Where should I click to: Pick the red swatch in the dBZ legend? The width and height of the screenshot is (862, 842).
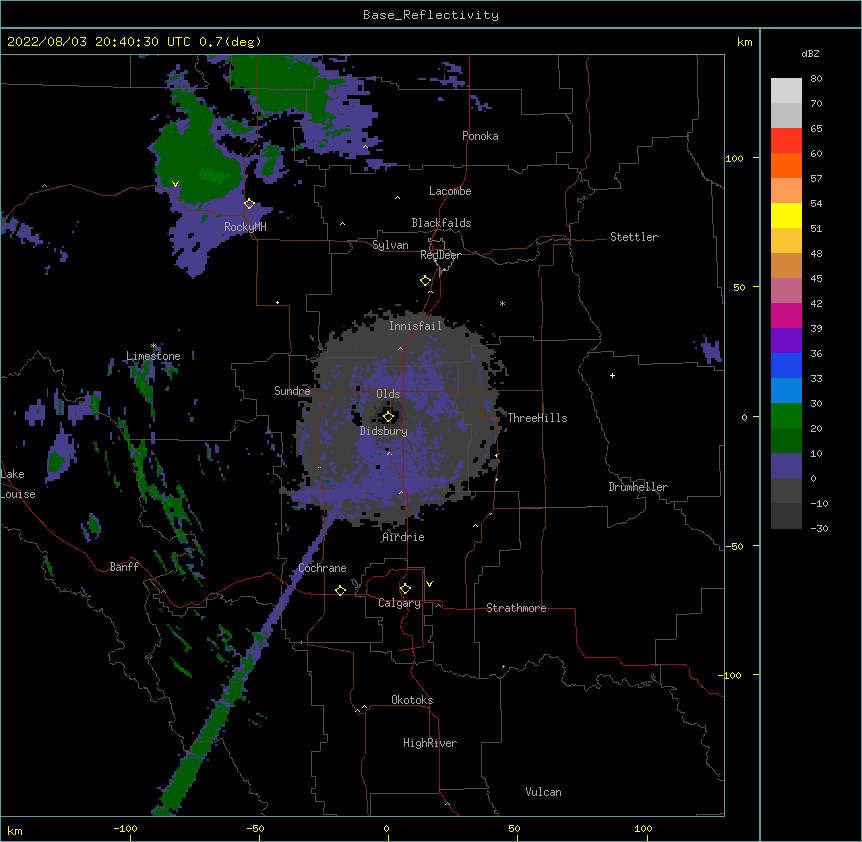pos(786,140)
